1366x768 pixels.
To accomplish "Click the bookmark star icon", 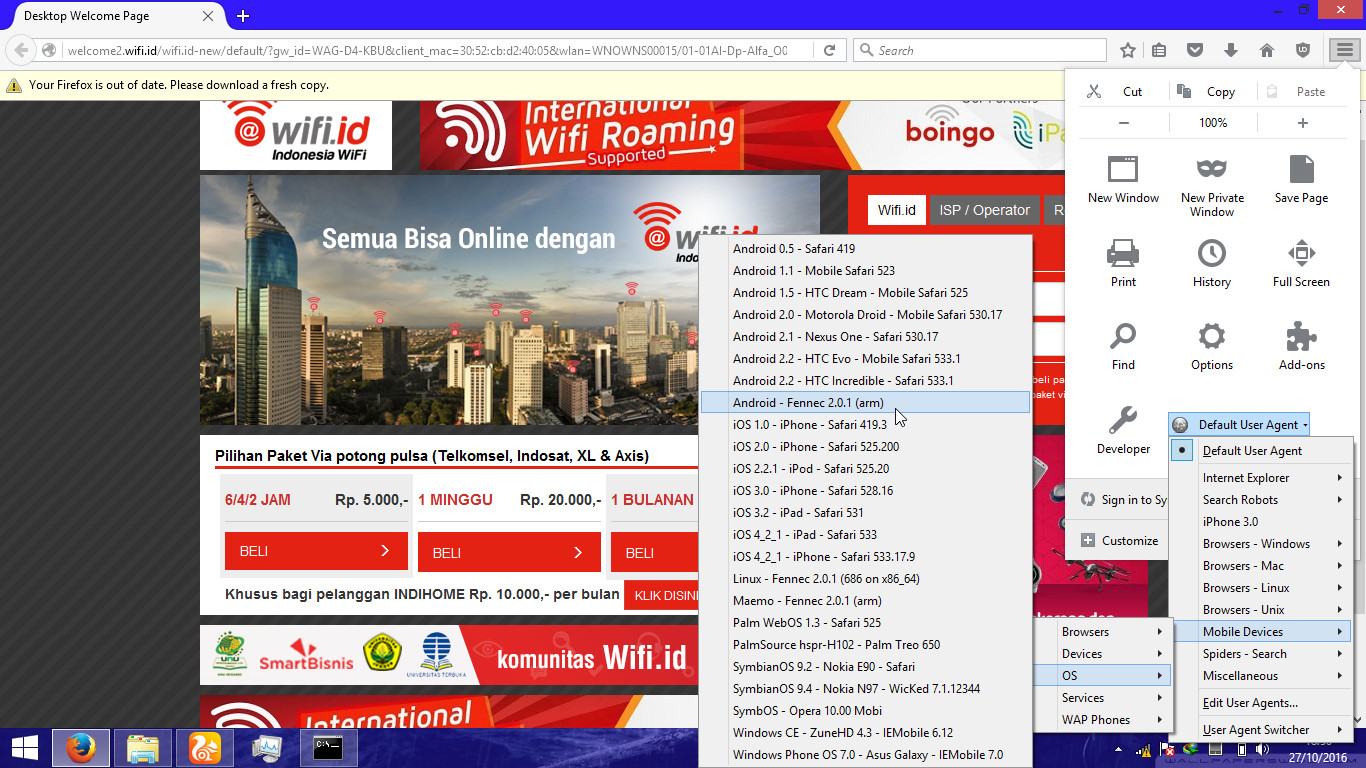I will tap(1128, 50).
